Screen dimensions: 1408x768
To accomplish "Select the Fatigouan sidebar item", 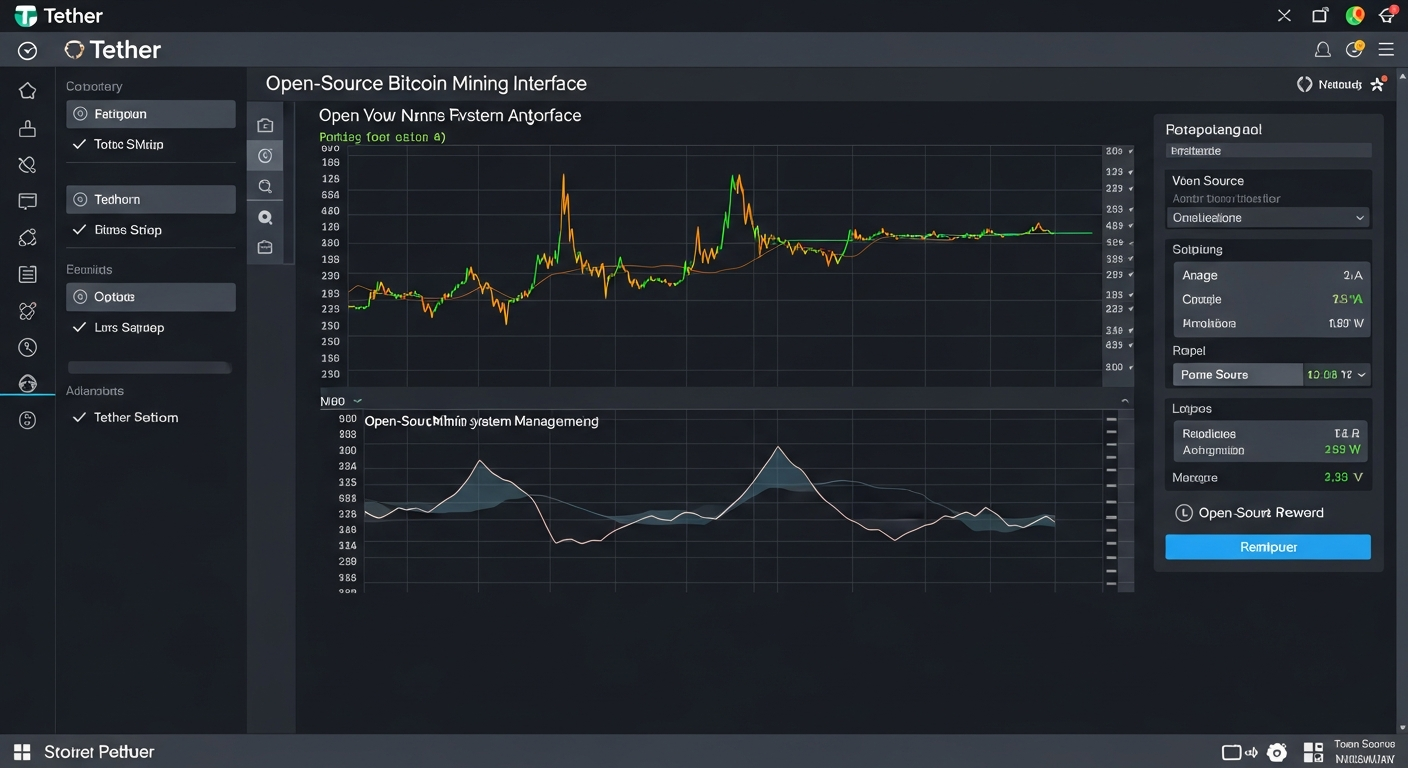I will point(150,114).
